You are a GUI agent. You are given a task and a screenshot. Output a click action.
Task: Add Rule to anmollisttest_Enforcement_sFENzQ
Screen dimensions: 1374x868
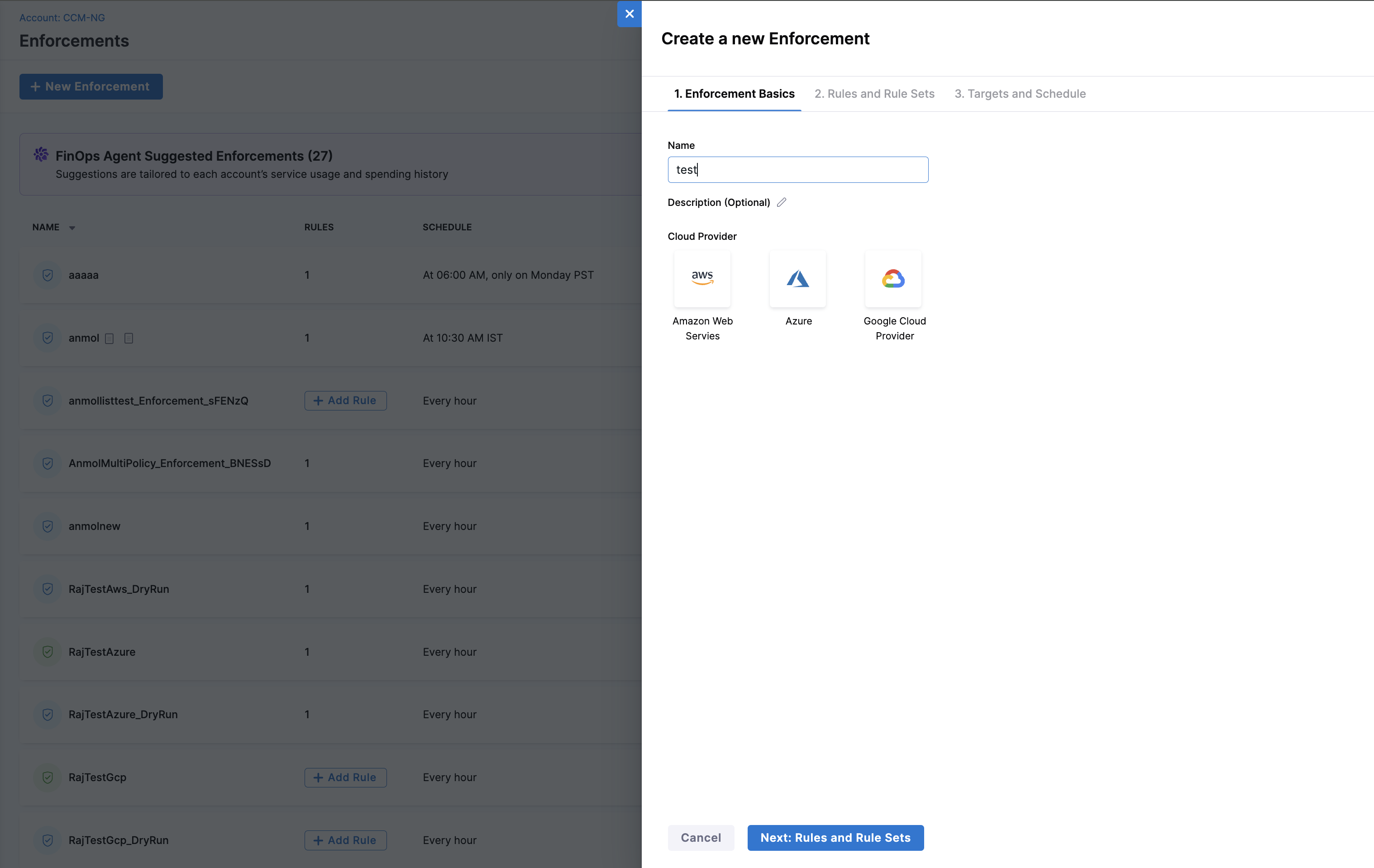point(345,401)
